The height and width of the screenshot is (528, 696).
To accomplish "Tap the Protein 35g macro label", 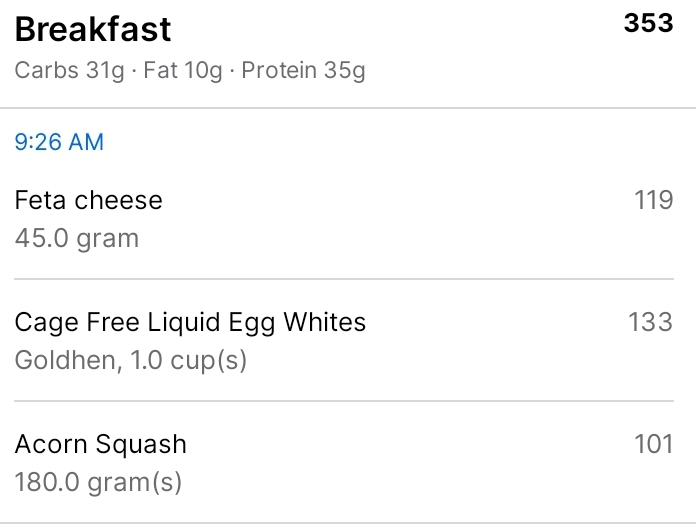I will (303, 72).
